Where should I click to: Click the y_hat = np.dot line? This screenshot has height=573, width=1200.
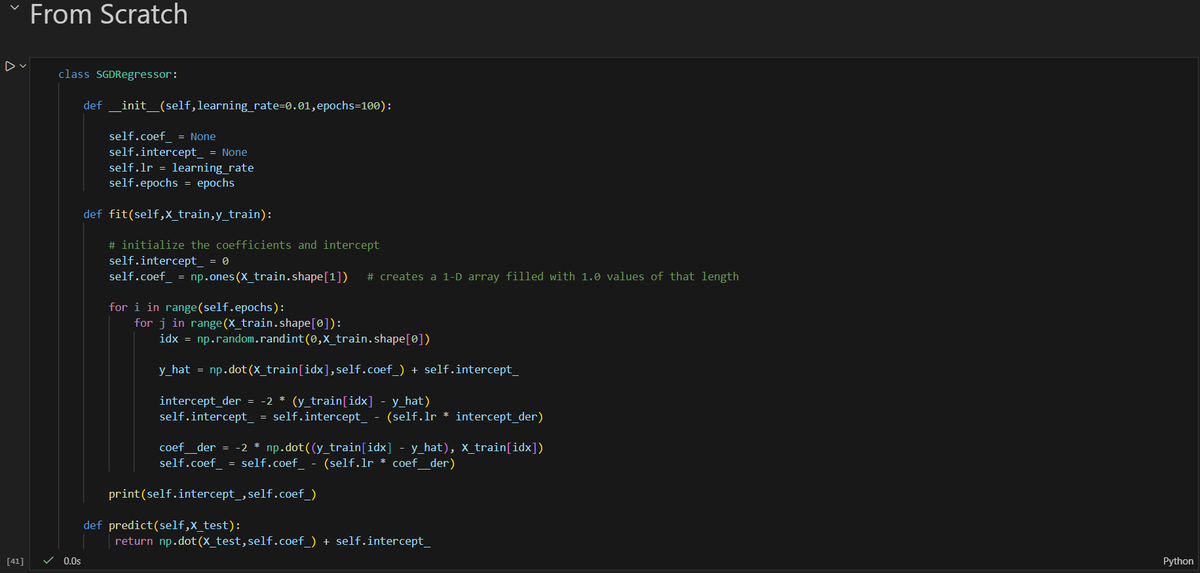click(339, 370)
